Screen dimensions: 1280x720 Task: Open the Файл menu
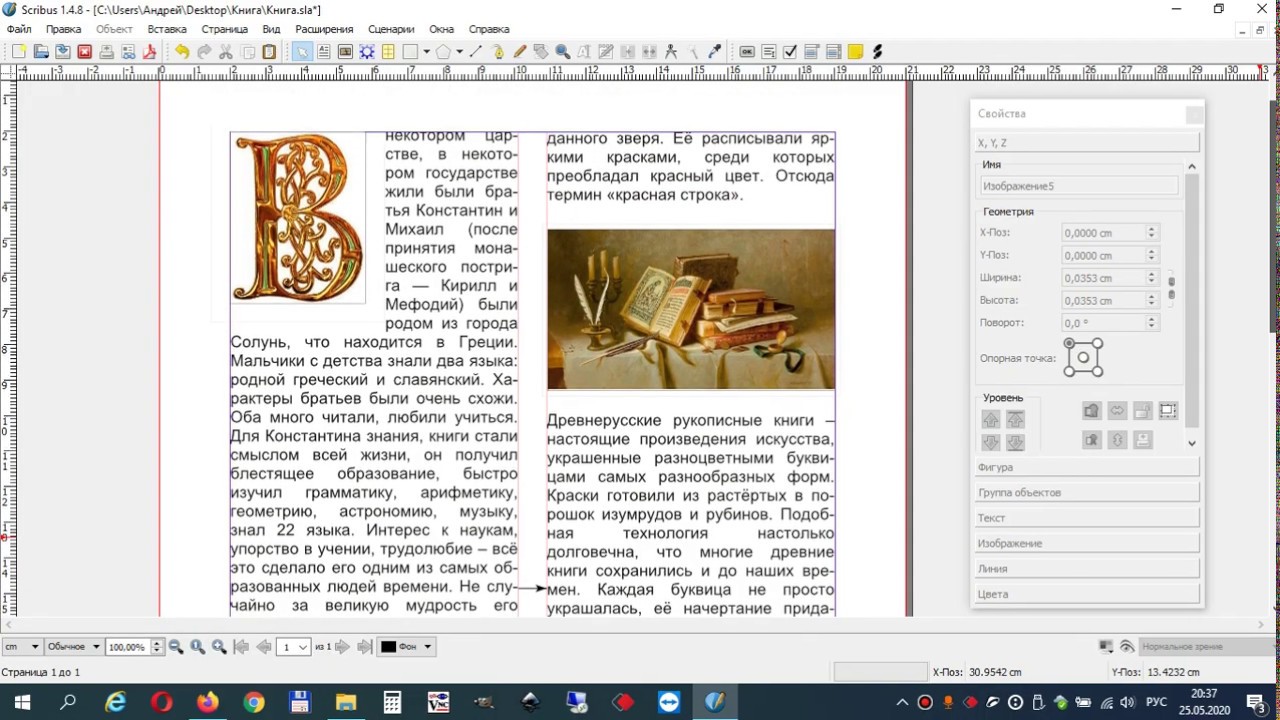[18, 29]
